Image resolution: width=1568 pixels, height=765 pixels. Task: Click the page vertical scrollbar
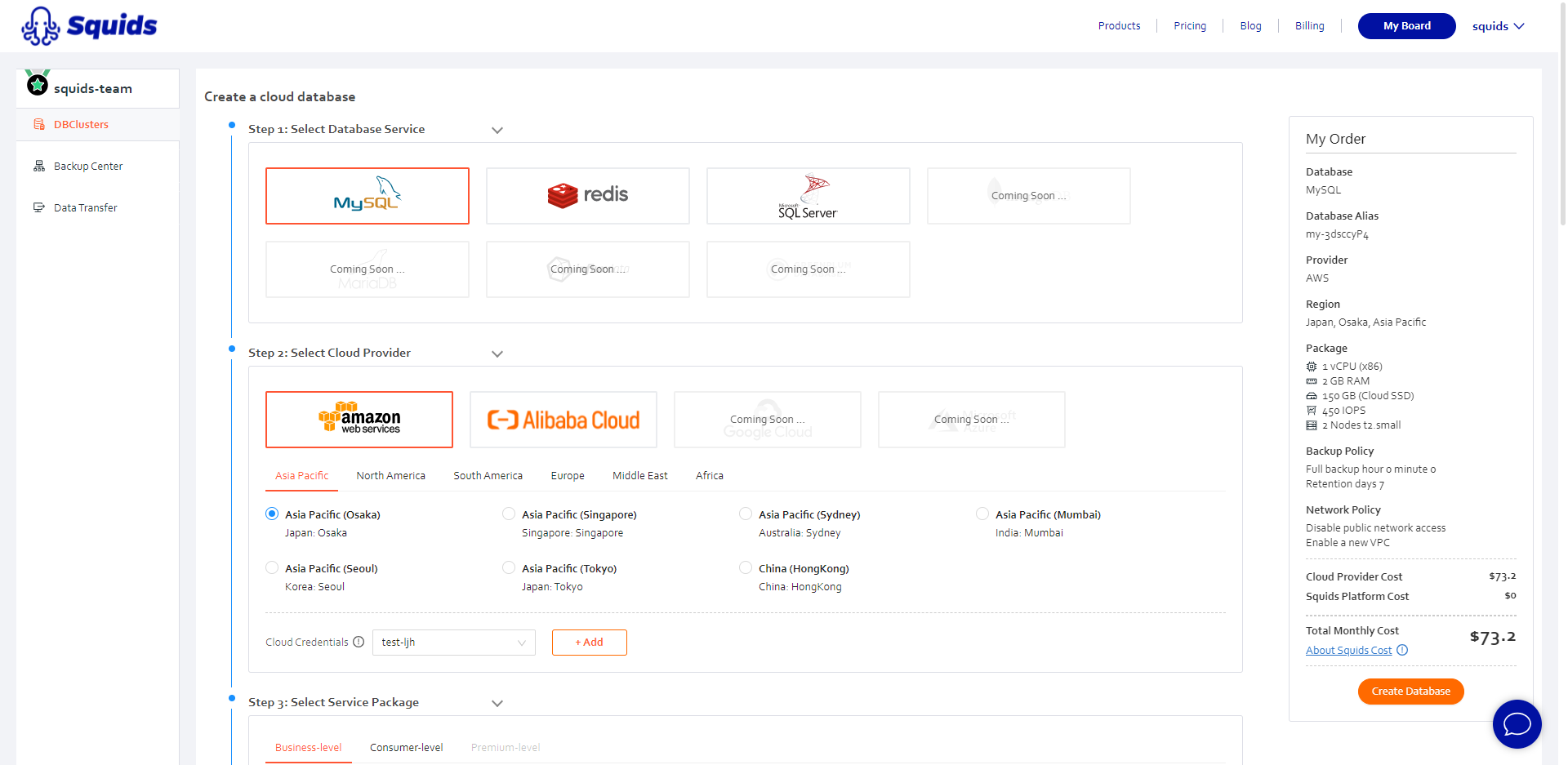[x=1563, y=114]
